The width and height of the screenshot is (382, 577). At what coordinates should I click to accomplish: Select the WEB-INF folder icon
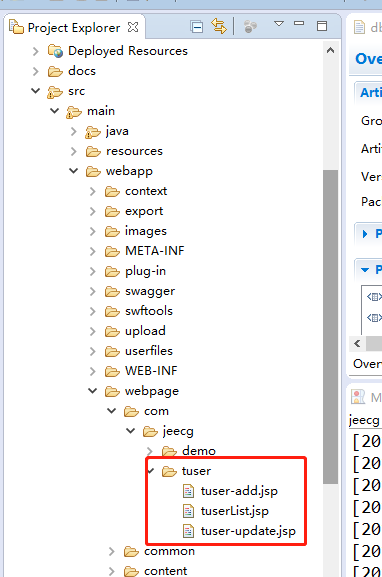(112, 371)
